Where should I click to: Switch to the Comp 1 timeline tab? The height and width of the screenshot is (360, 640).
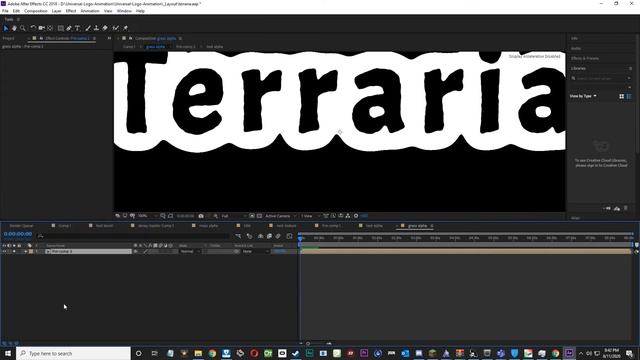point(64,226)
